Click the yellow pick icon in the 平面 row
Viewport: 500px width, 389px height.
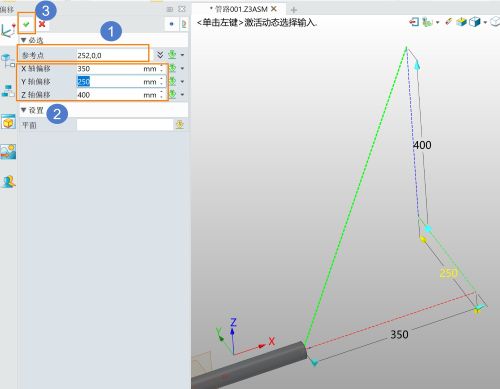180,125
